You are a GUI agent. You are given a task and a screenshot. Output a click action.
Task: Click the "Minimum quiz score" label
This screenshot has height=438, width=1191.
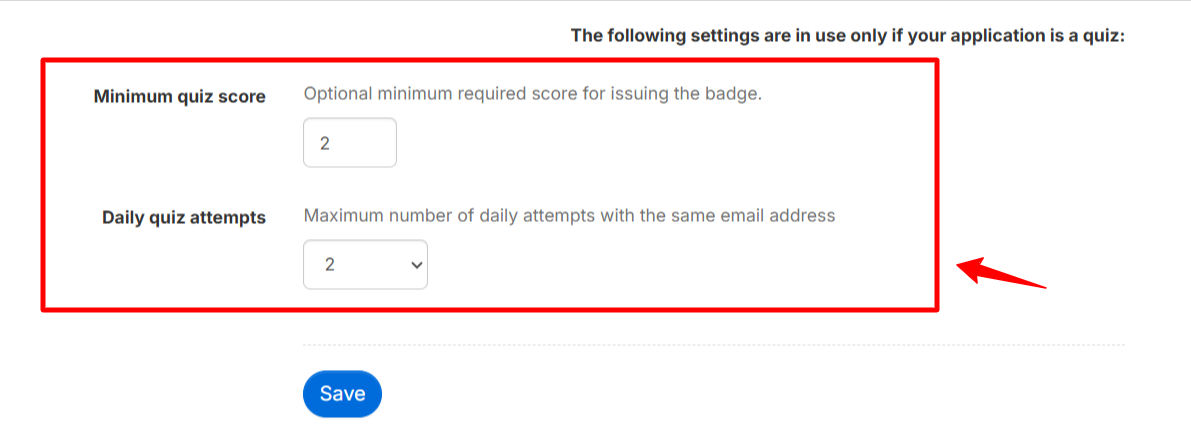coord(180,97)
